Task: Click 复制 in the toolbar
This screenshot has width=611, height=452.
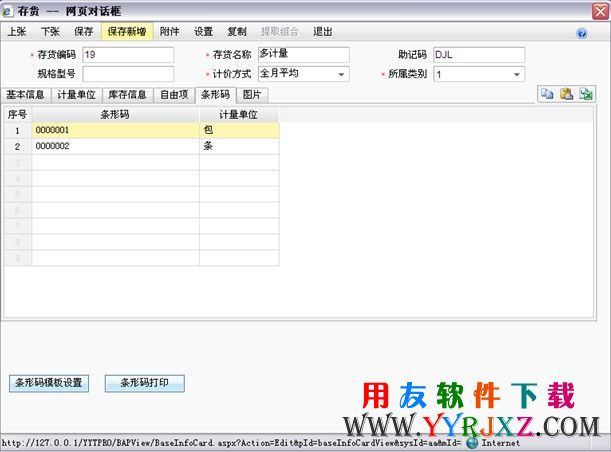Action: pyautogui.click(x=237, y=32)
